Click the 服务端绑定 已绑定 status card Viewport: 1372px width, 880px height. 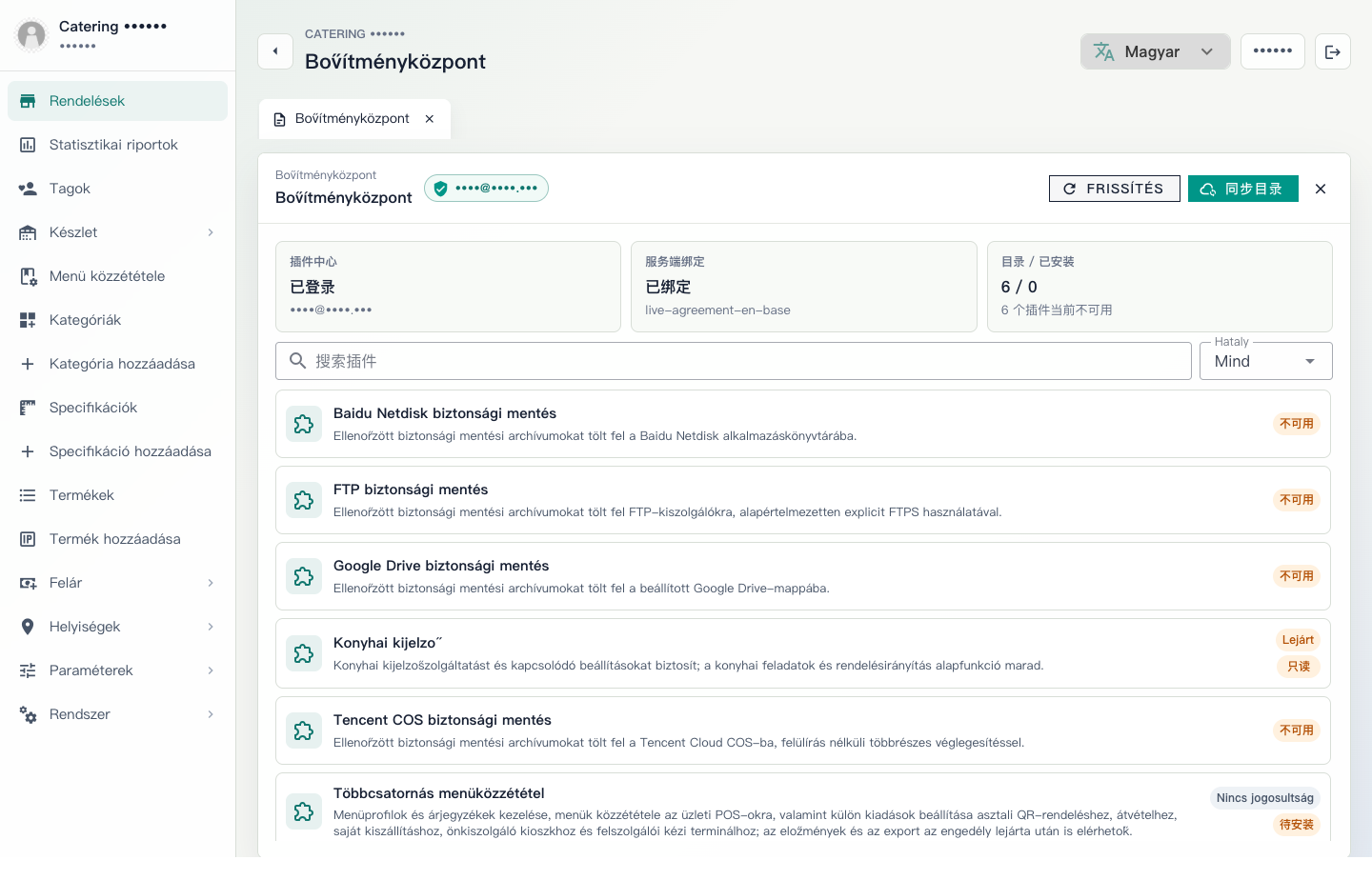click(x=804, y=287)
